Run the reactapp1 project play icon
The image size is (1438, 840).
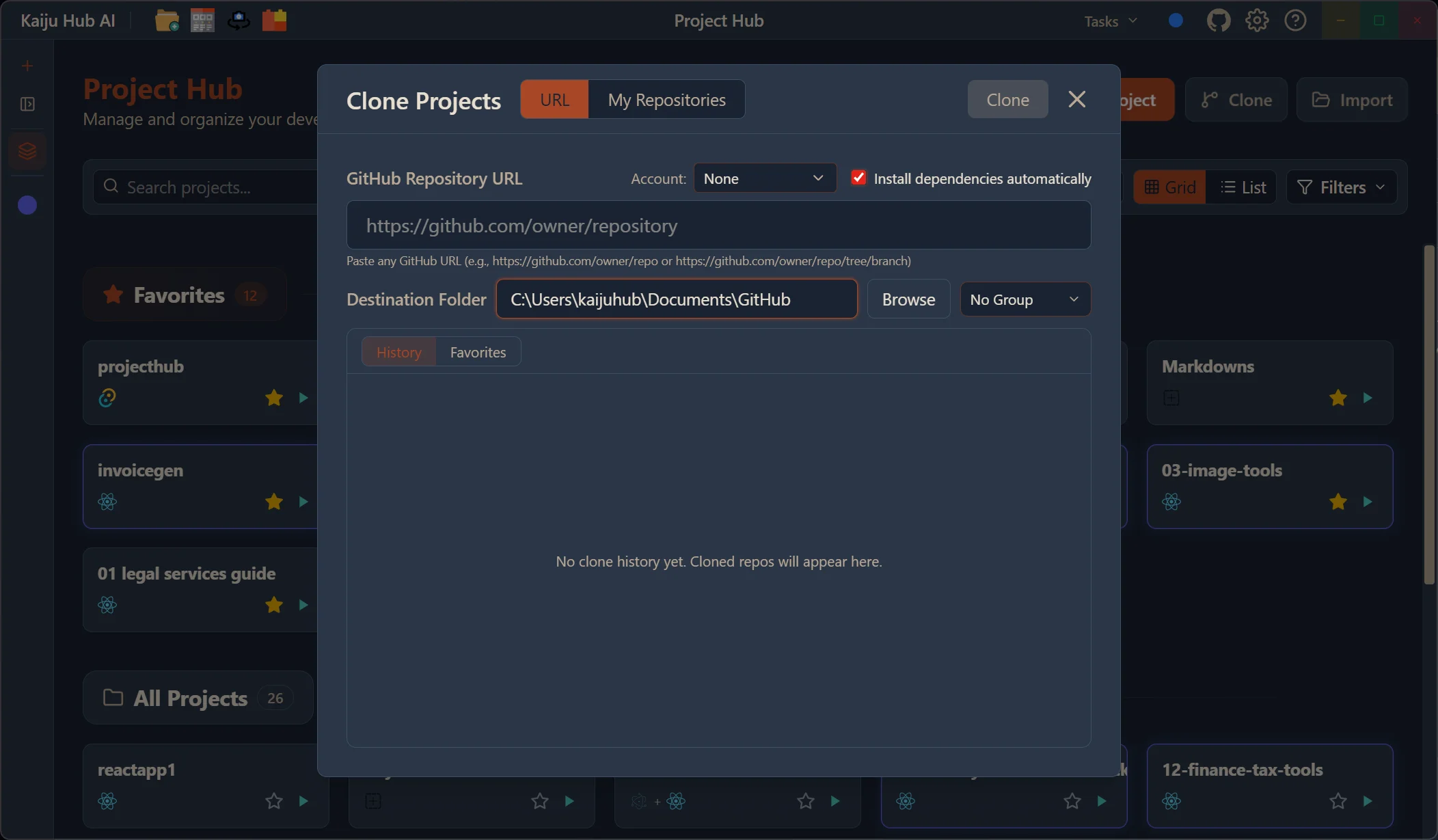coord(303,801)
